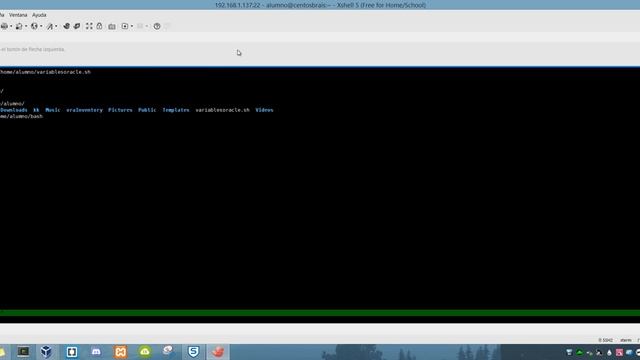Screen dimensions: 640x360
Task: Toggle full screen mode icon
Action: (89, 26)
